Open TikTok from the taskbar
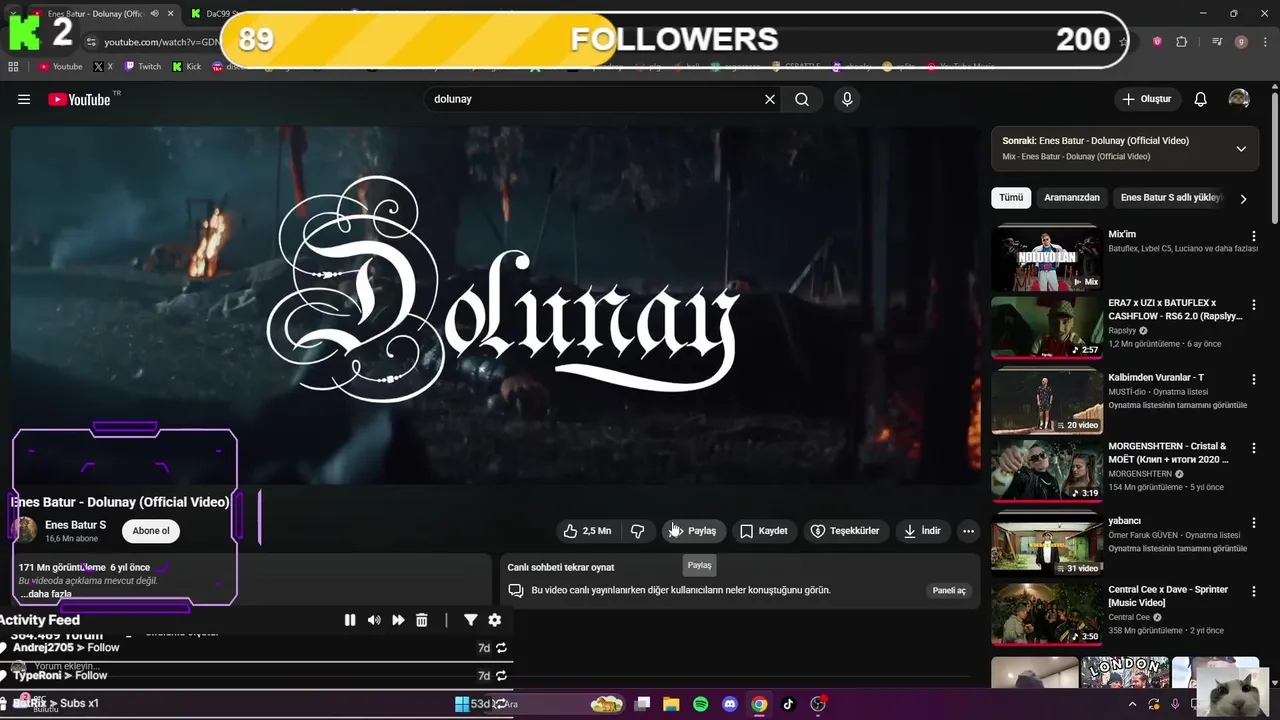The width and height of the screenshot is (1280, 720). pyautogui.click(x=788, y=704)
